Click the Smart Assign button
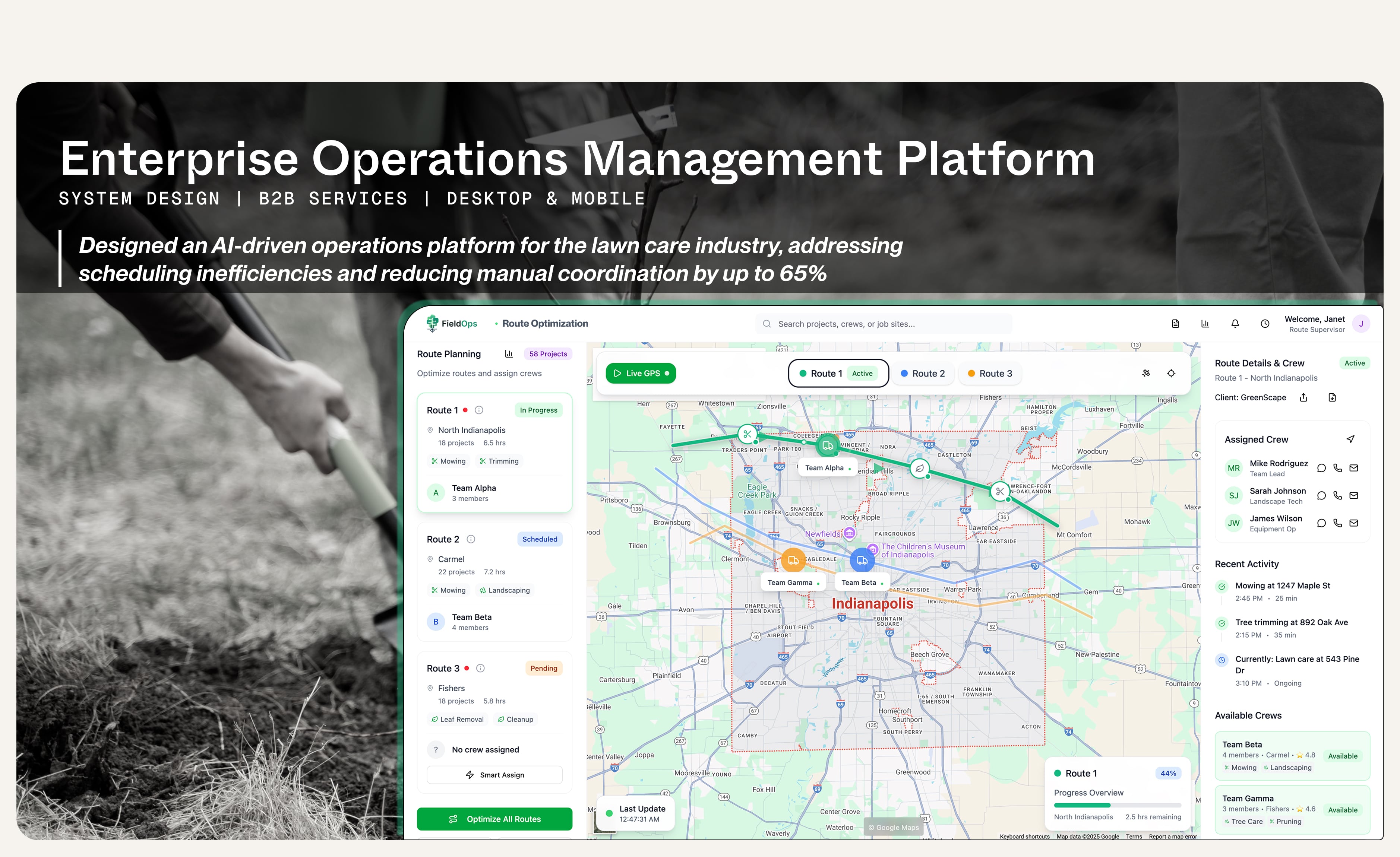Viewport: 1400px width, 857px height. coord(494,775)
